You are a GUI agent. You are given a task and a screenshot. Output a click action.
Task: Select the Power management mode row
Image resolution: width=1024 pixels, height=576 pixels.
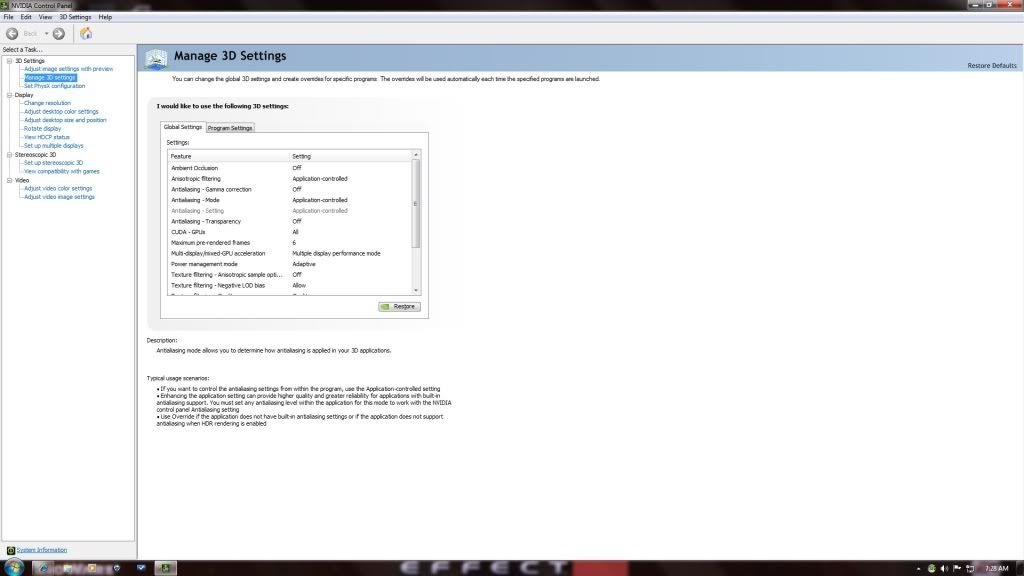[x=289, y=264]
